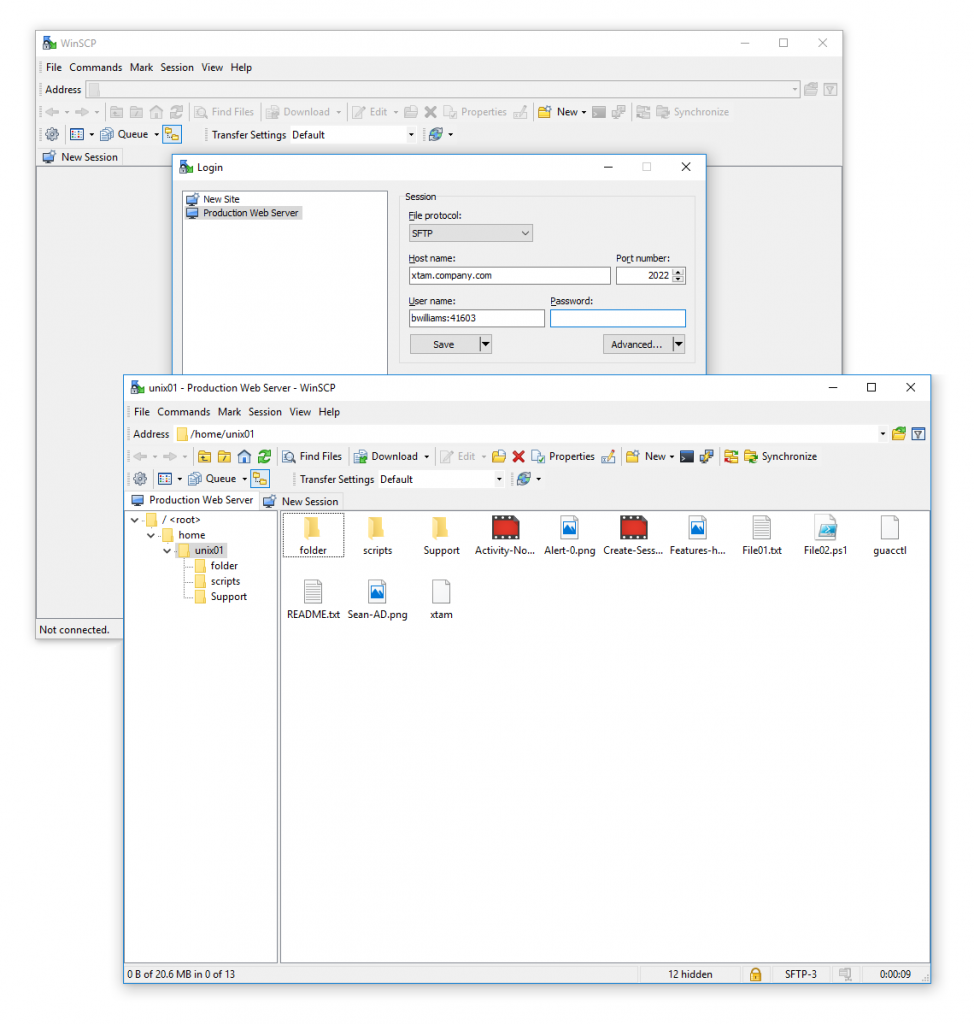This screenshot has height=1024, width=974.
Task: Click the red X delete icon
Action: click(518, 457)
